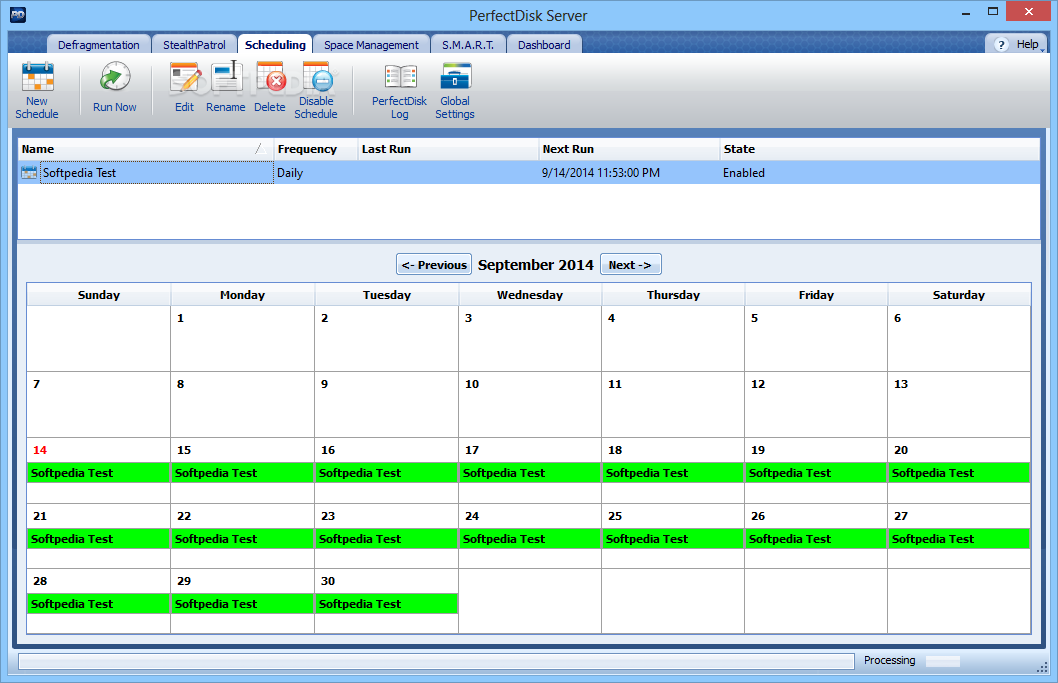Screen dimensions: 1058x683
Task: Click the Edit schedule icon
Action: pyautogui.click(x=184, y=78)
